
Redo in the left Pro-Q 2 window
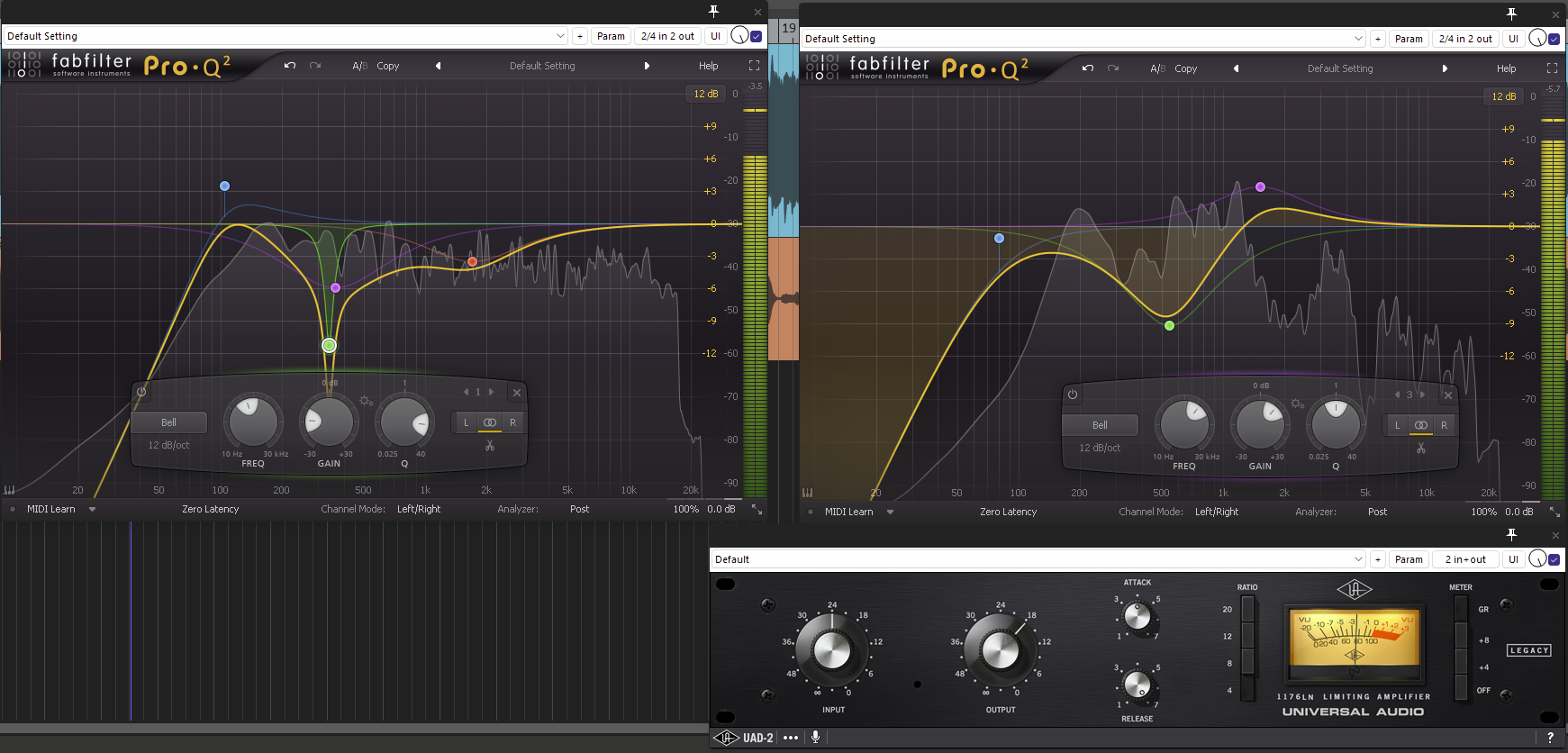tap(315, 66)
